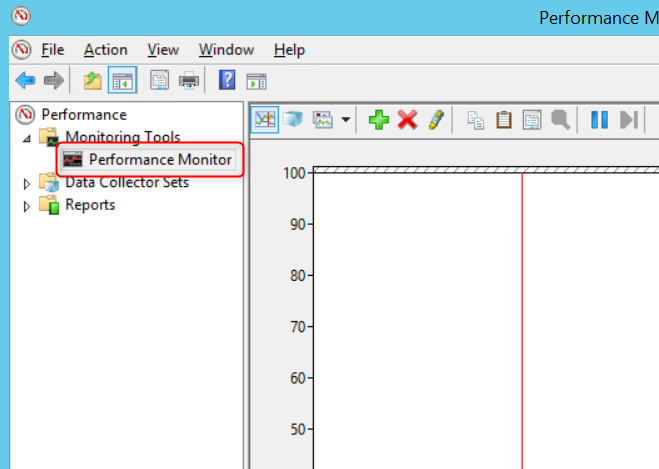Open the Window menu
The width and height of the screenshot is (659, 469).
coord(226,50)
